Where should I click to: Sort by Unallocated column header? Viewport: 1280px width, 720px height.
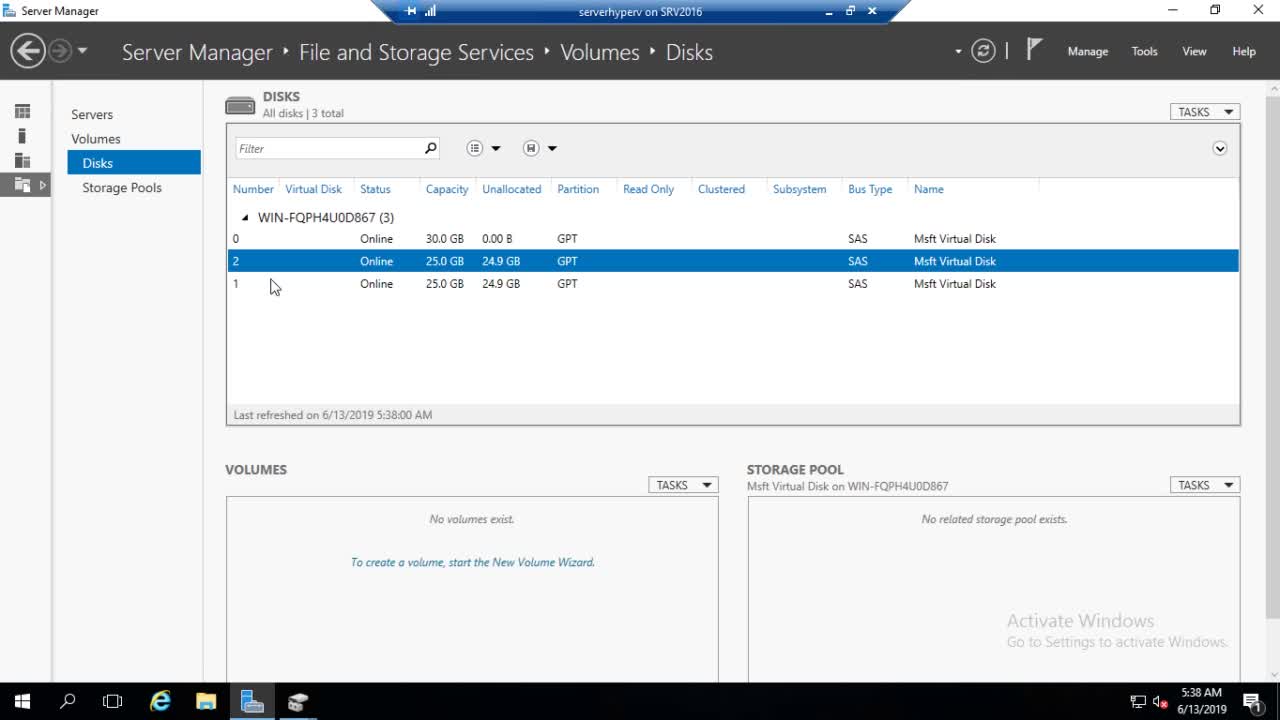point(511,189)
